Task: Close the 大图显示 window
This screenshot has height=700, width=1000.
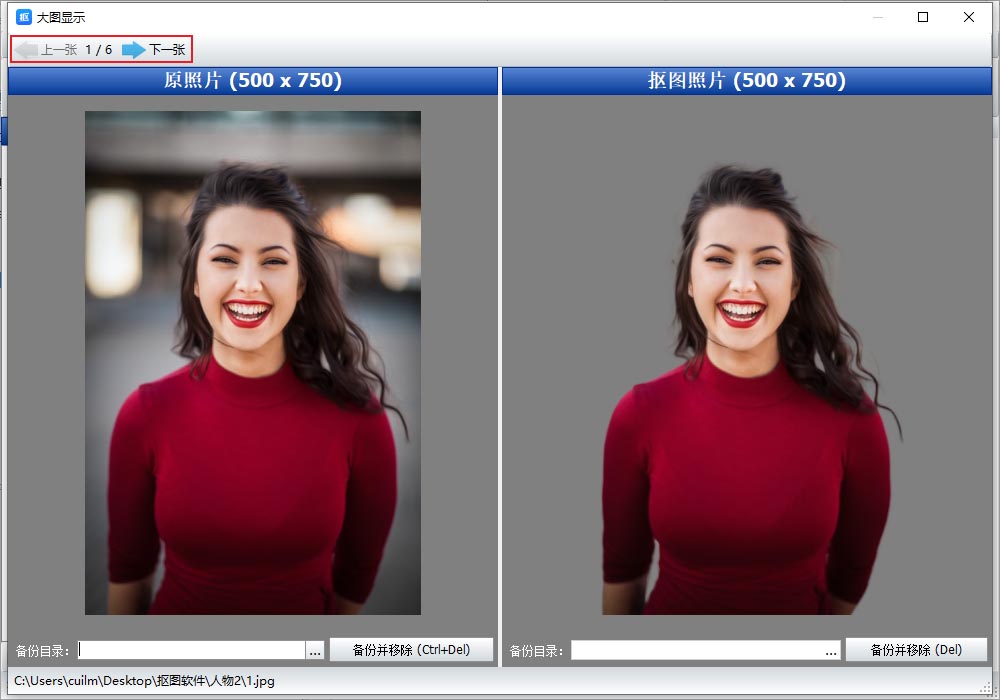Action: pos(969,17)
